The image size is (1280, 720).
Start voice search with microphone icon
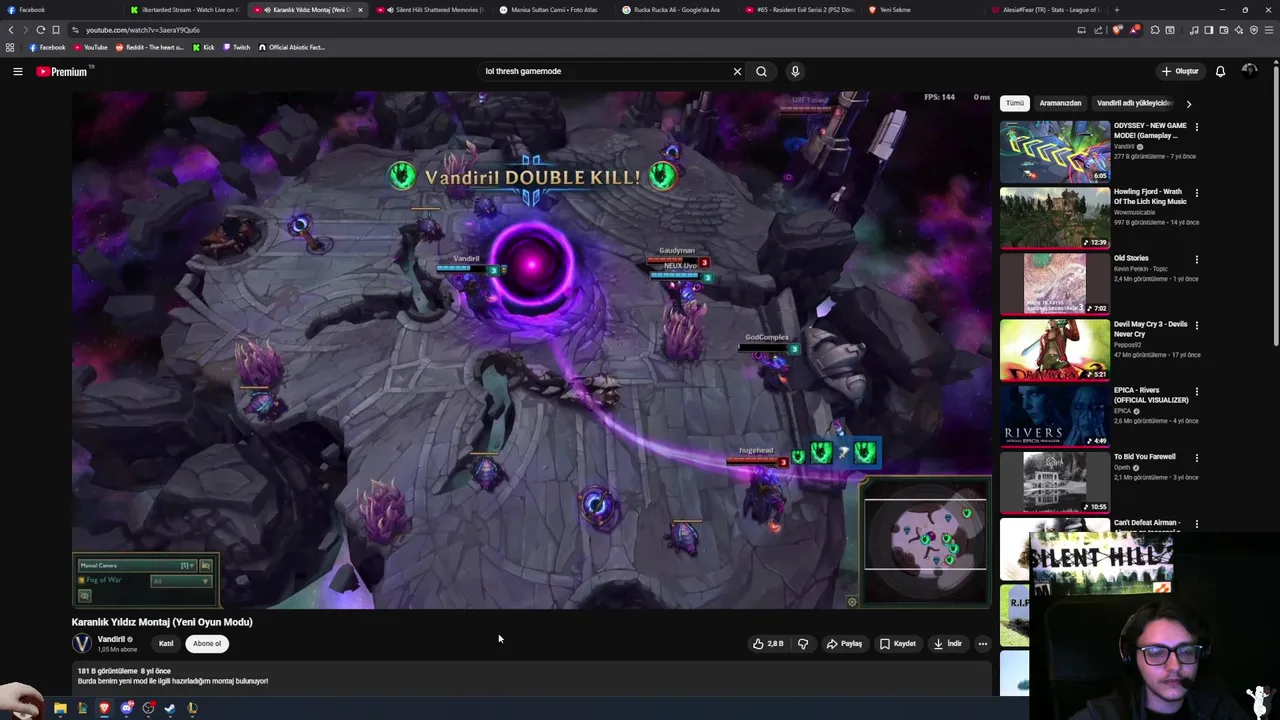pos(795,71)
